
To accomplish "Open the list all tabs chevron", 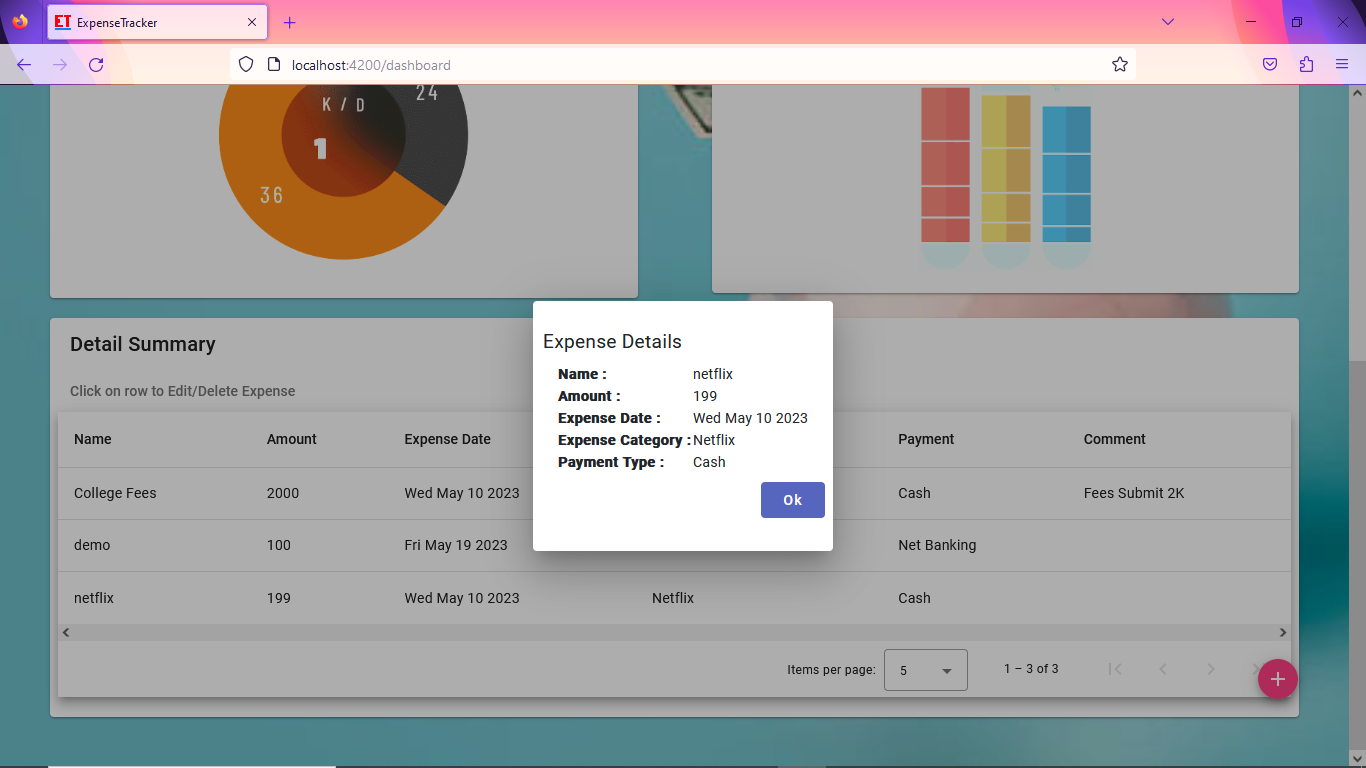I will (1167, 21).
